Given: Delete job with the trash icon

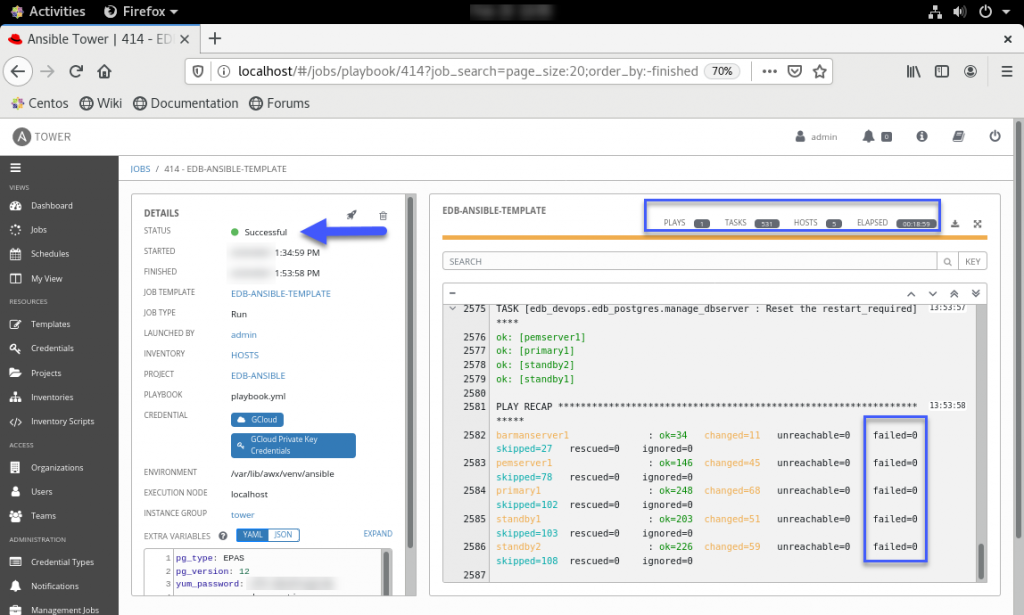Looking at the screenshot, I should click(x=383, y=215).
